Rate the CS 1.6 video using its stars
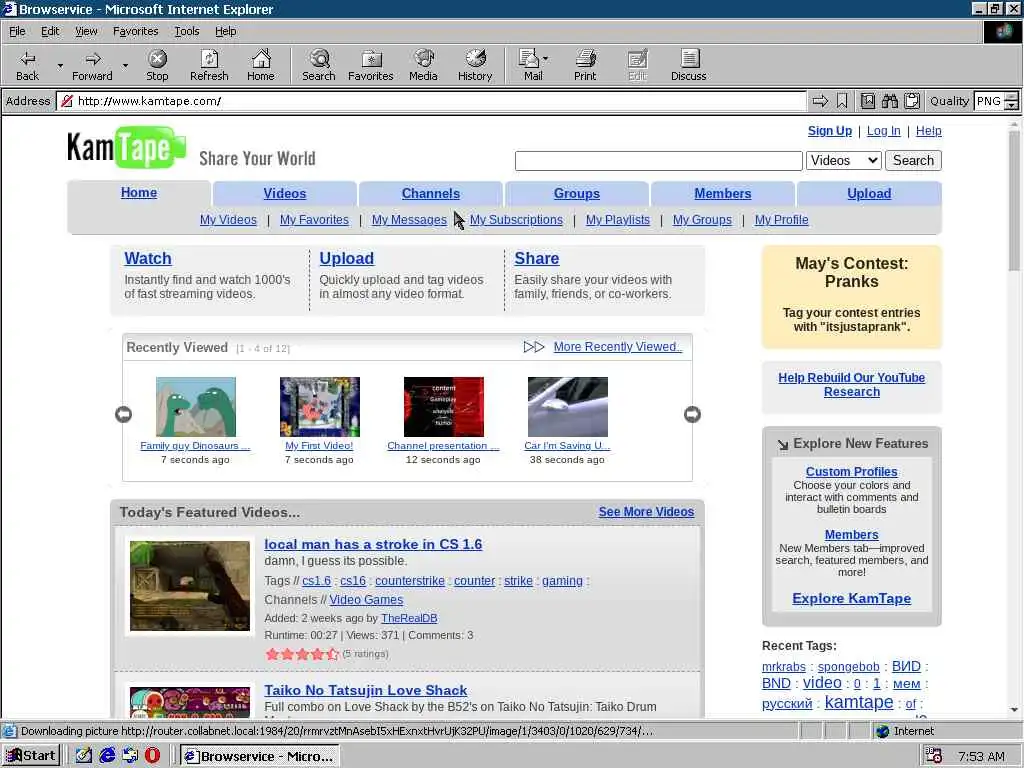 pyautogui.click(x=302, y=654)
